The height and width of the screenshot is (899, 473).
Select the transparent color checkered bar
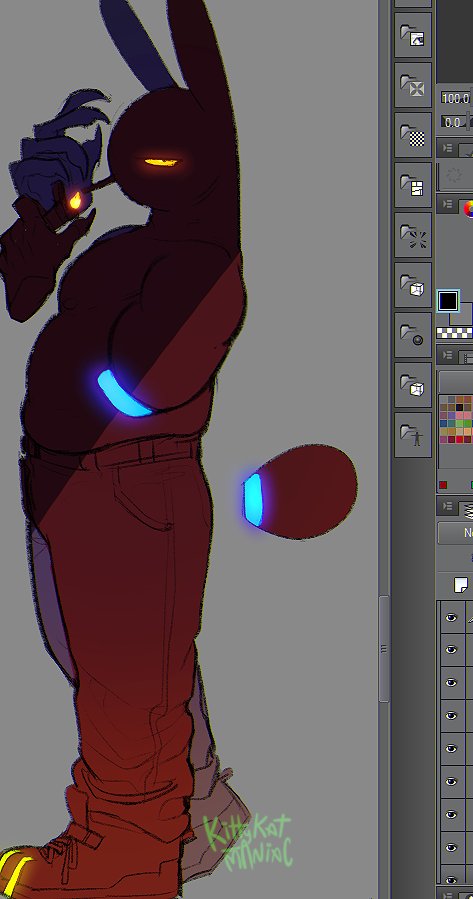click(455, 333)
